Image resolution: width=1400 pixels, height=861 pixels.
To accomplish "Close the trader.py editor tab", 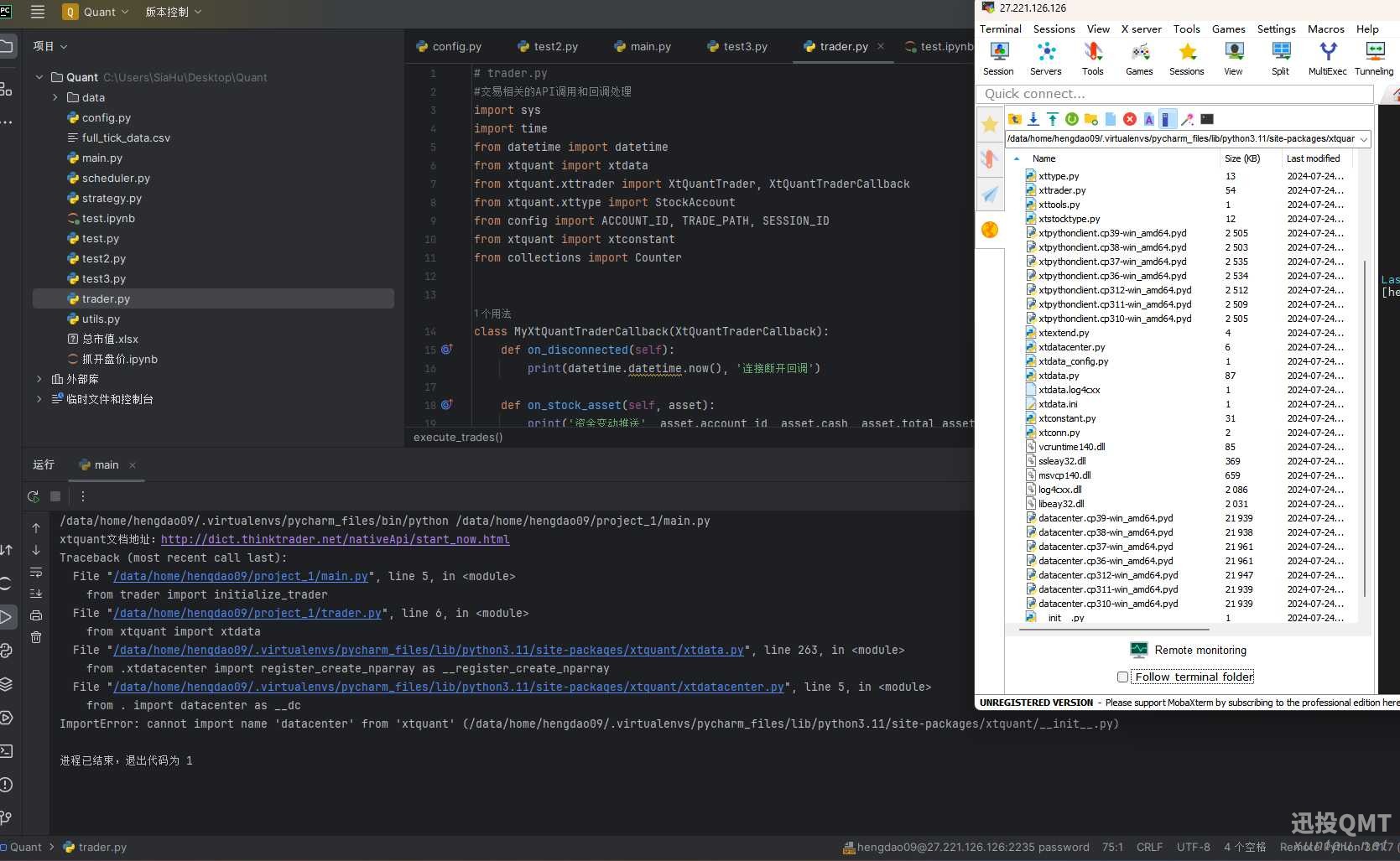I will point(881,46).
